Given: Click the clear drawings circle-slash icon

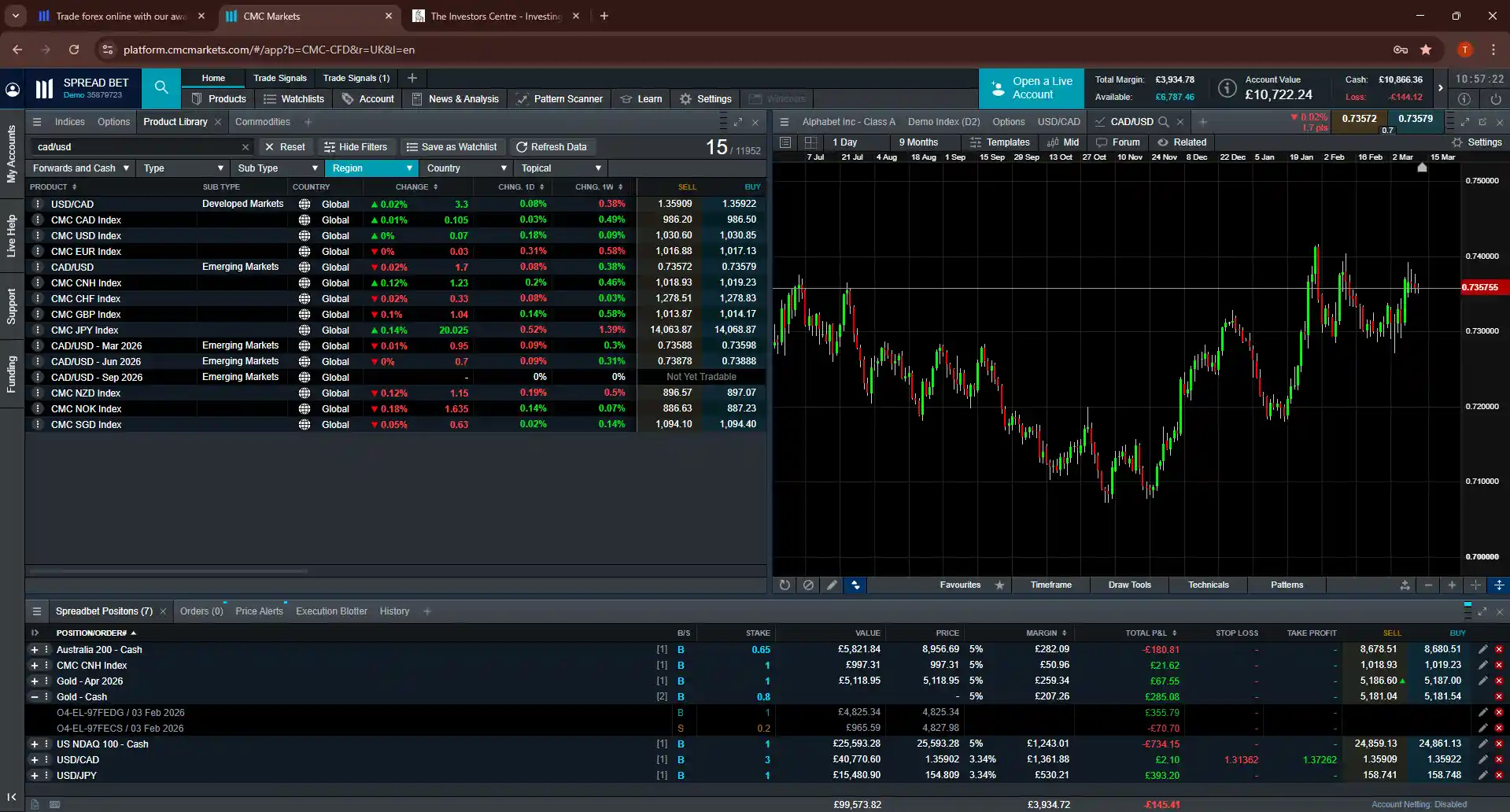Looking at the screenshot, I should [808, 585].
